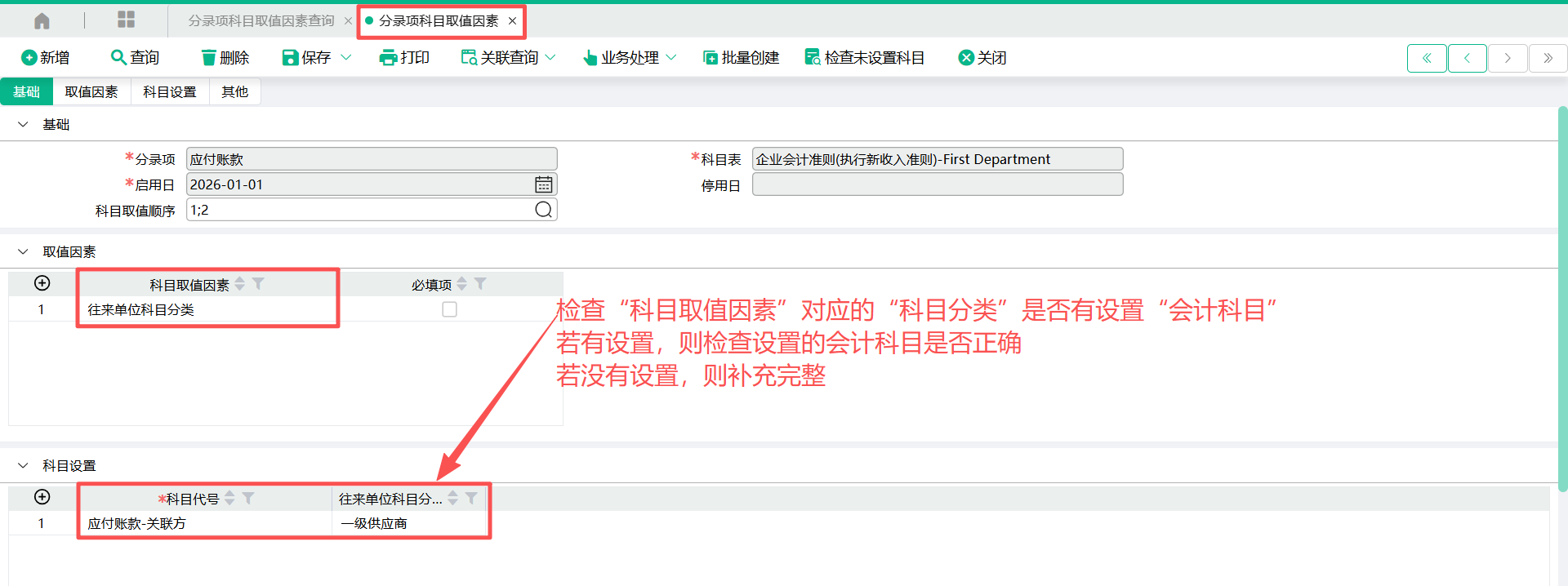Collapse the 科目设置 section chevron
Viewport: 1568px width, 586px height.
pyautogui.click(x=23, y=465)
